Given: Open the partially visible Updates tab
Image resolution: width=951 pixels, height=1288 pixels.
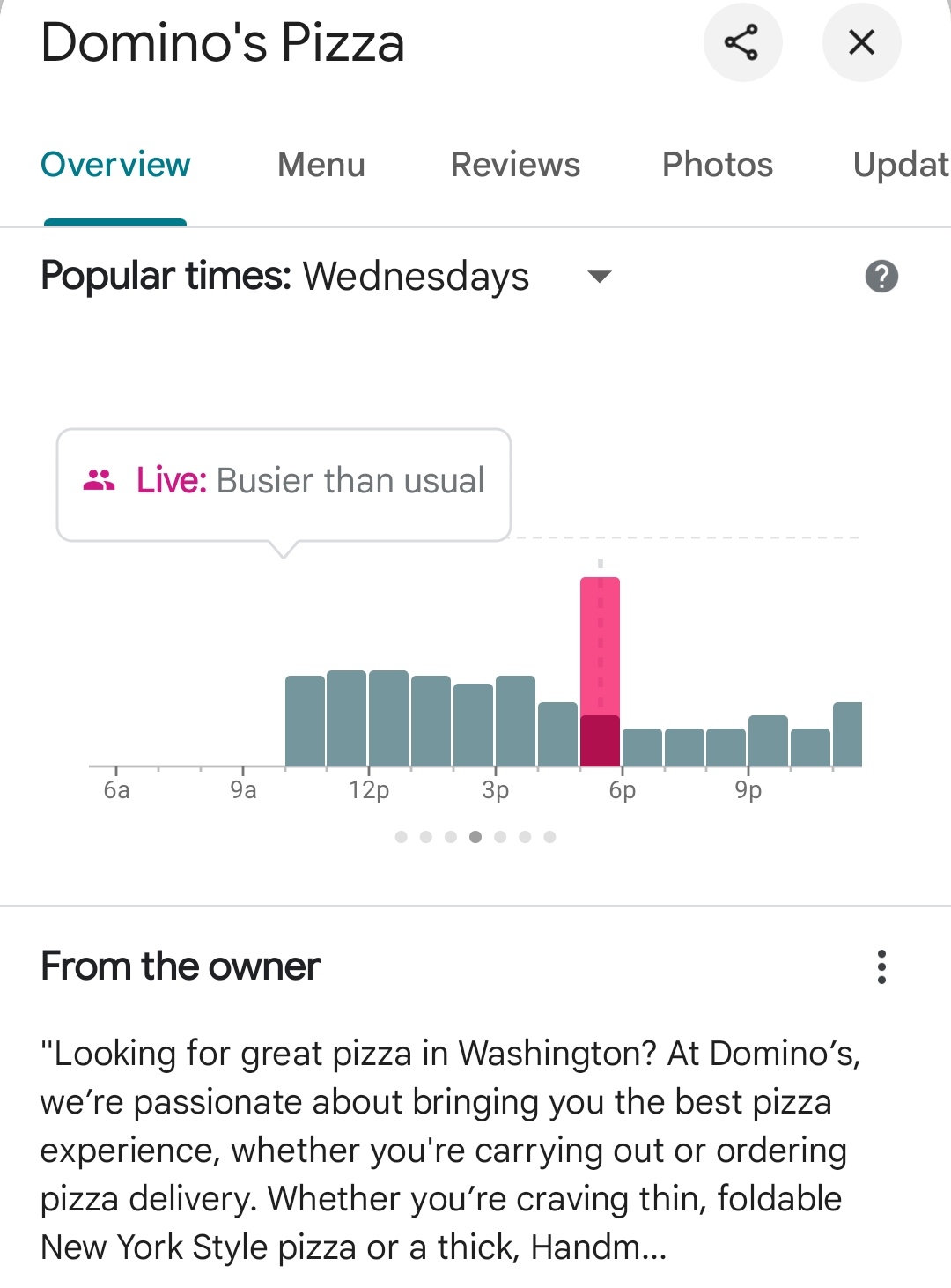Looking at the screenshot, I should (900, 165).
